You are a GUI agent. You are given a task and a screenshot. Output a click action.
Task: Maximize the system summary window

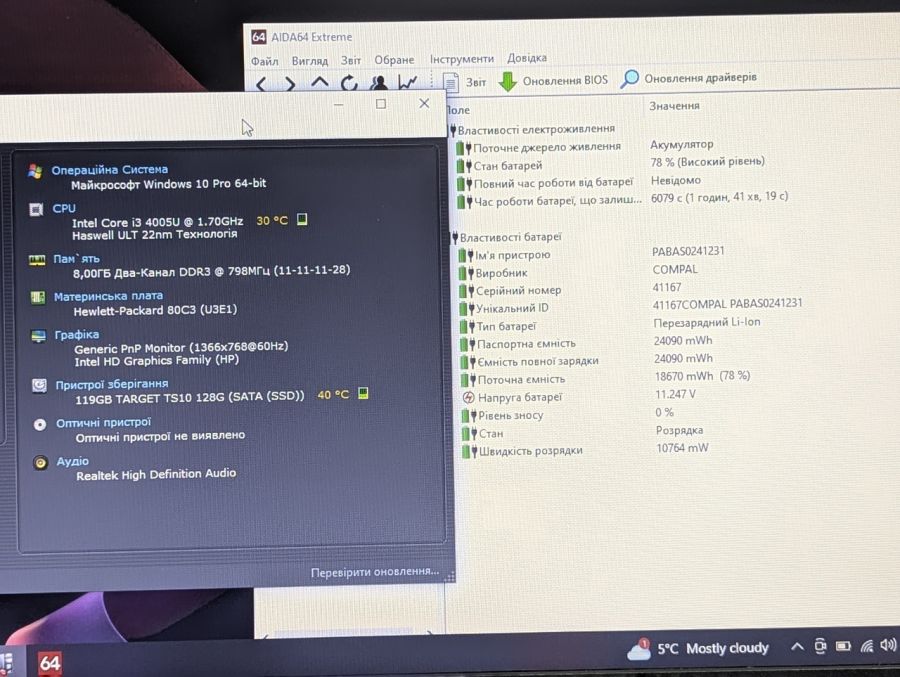381,104
